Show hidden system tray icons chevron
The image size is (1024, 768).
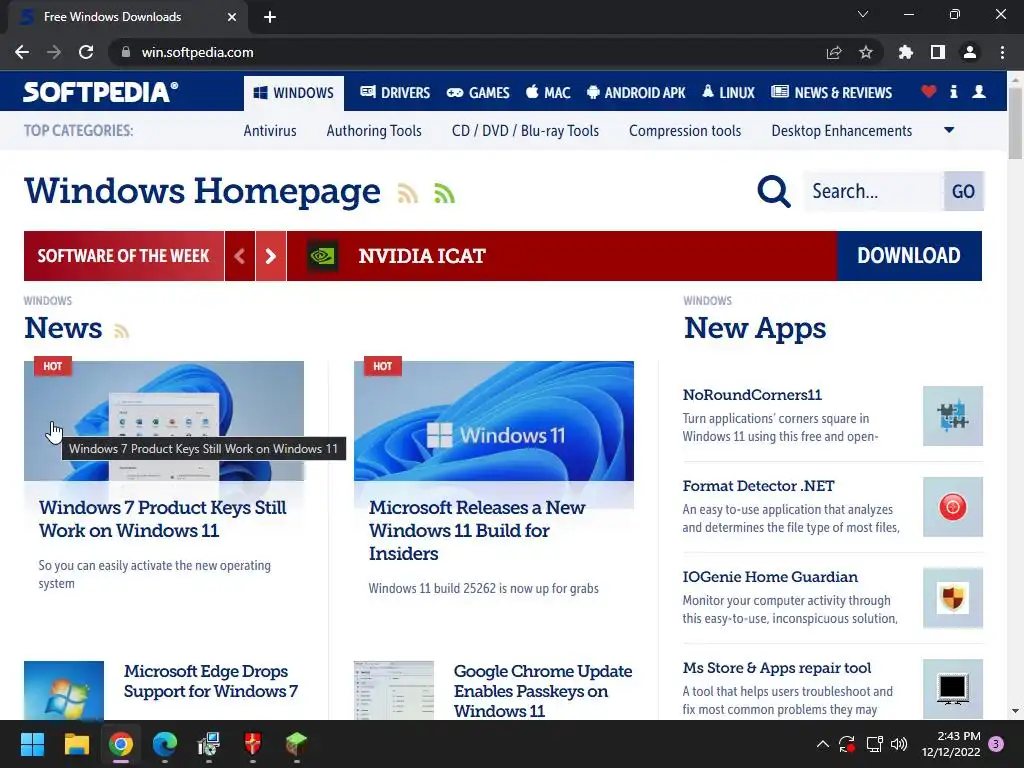823,744
